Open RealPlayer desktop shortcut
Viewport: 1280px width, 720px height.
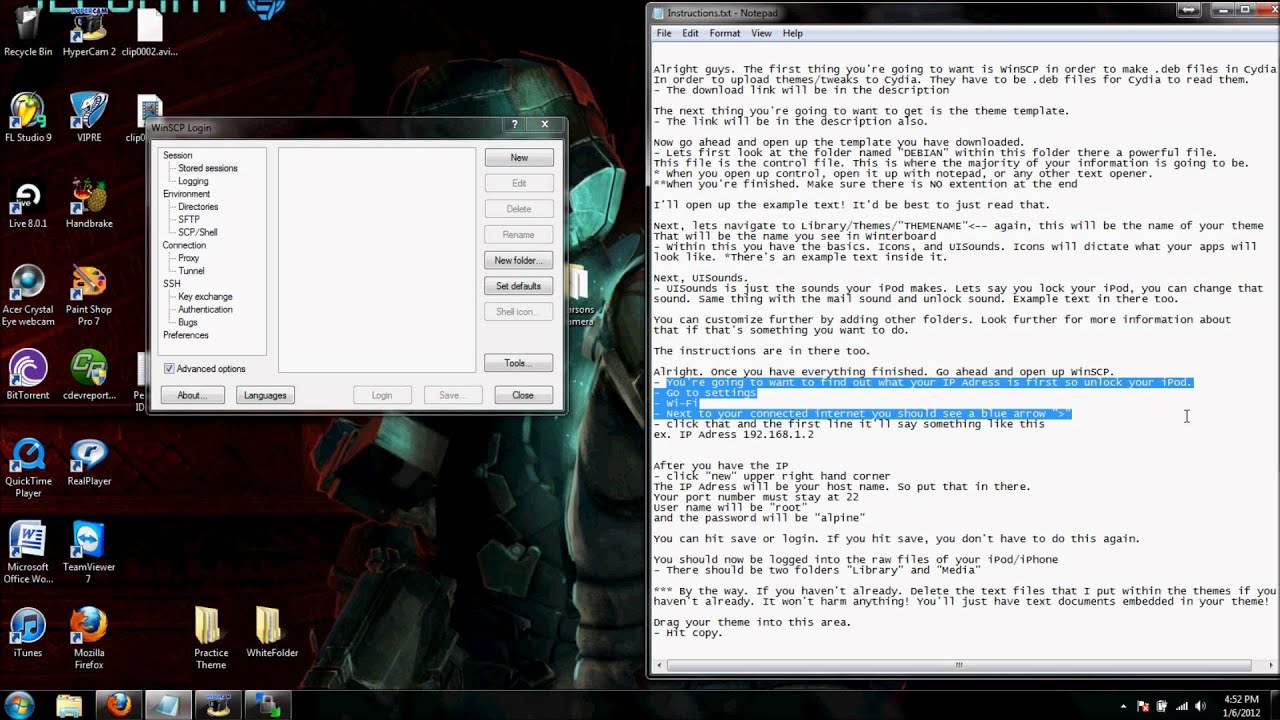pyautogui.click(x=89, y=462)
